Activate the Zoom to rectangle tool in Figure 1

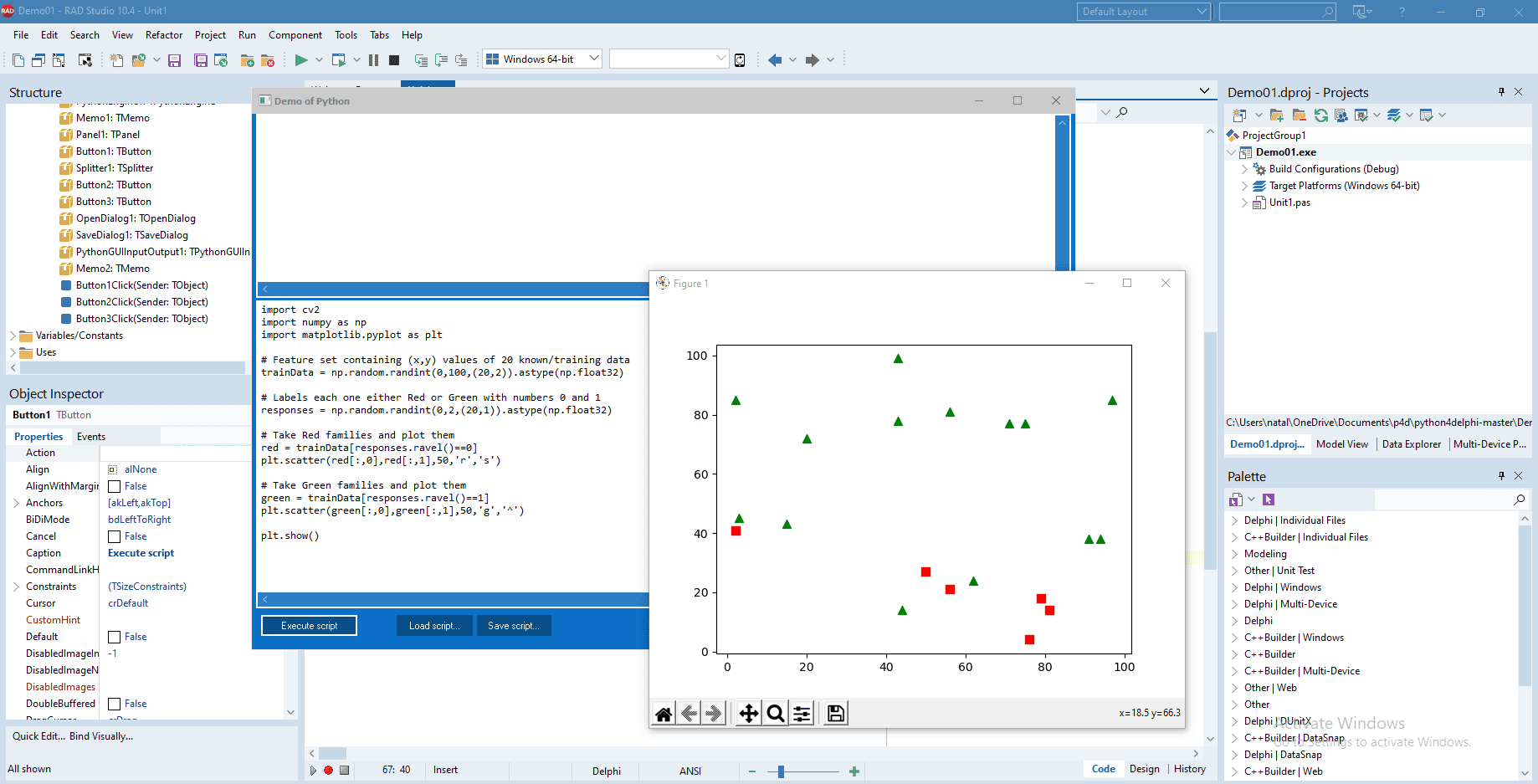point(776,714)
